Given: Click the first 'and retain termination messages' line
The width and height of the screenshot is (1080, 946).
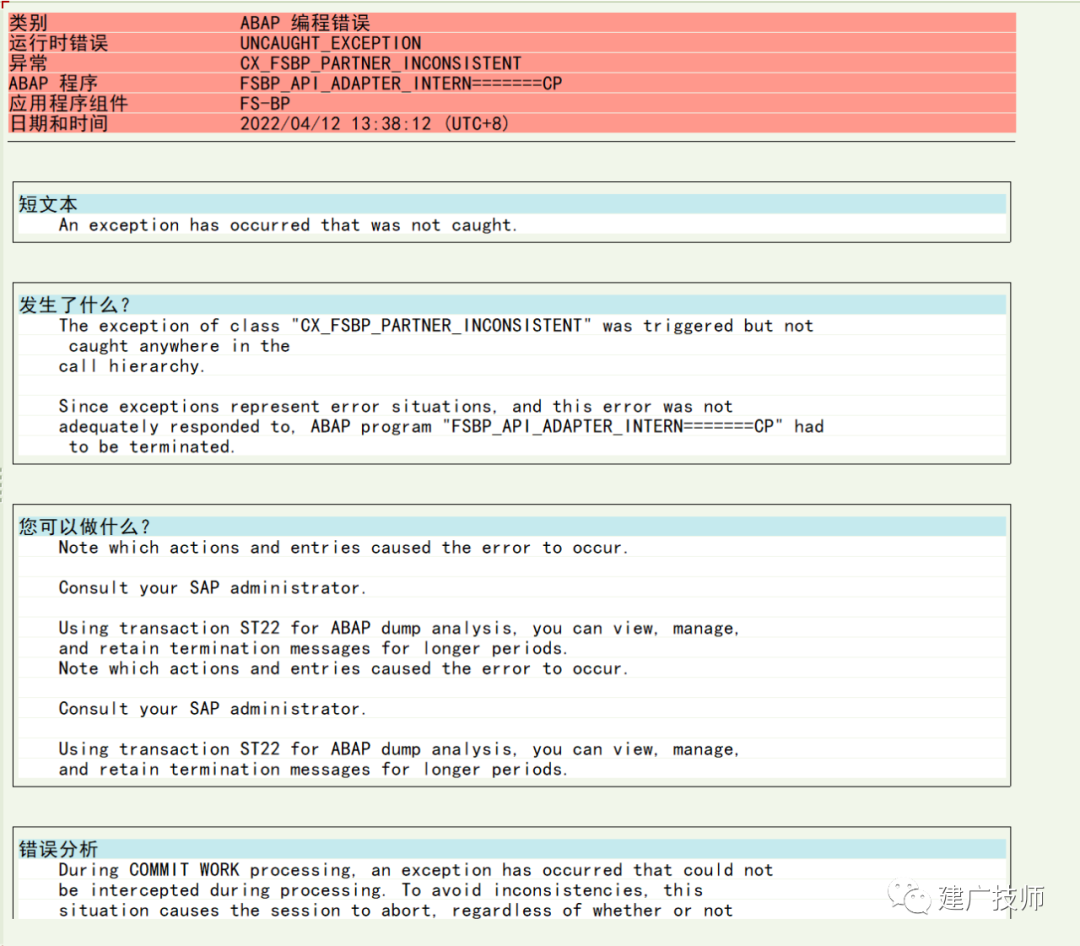Looking at the screenshot, I should (x=313, y=648).
